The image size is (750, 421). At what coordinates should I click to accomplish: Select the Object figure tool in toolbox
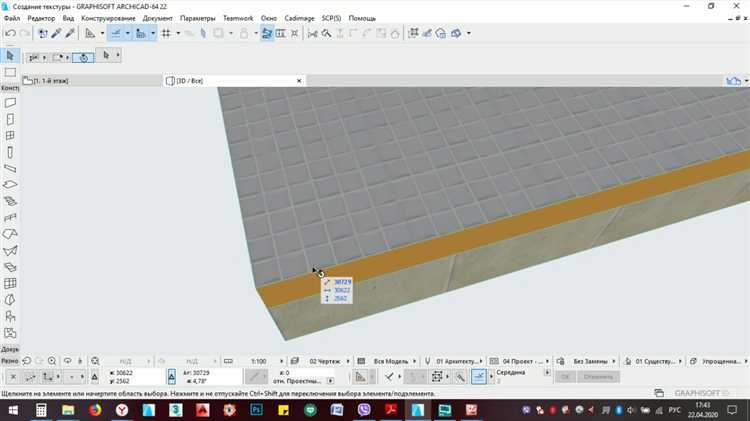click(10, 316)
